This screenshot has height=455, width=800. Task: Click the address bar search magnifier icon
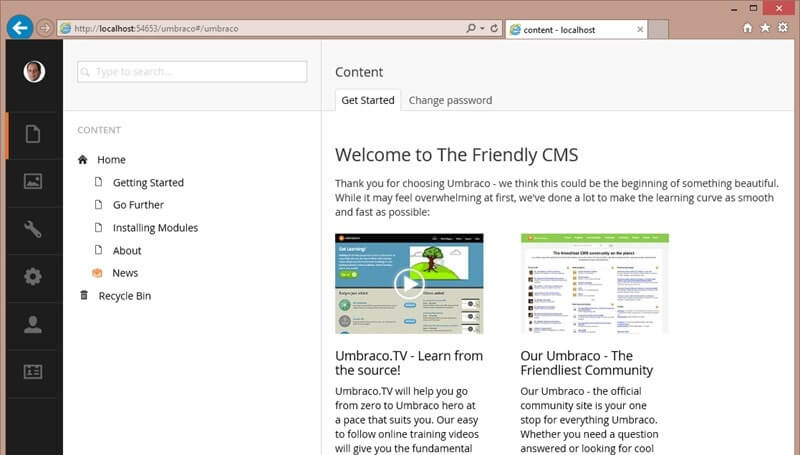click(471, 28)
